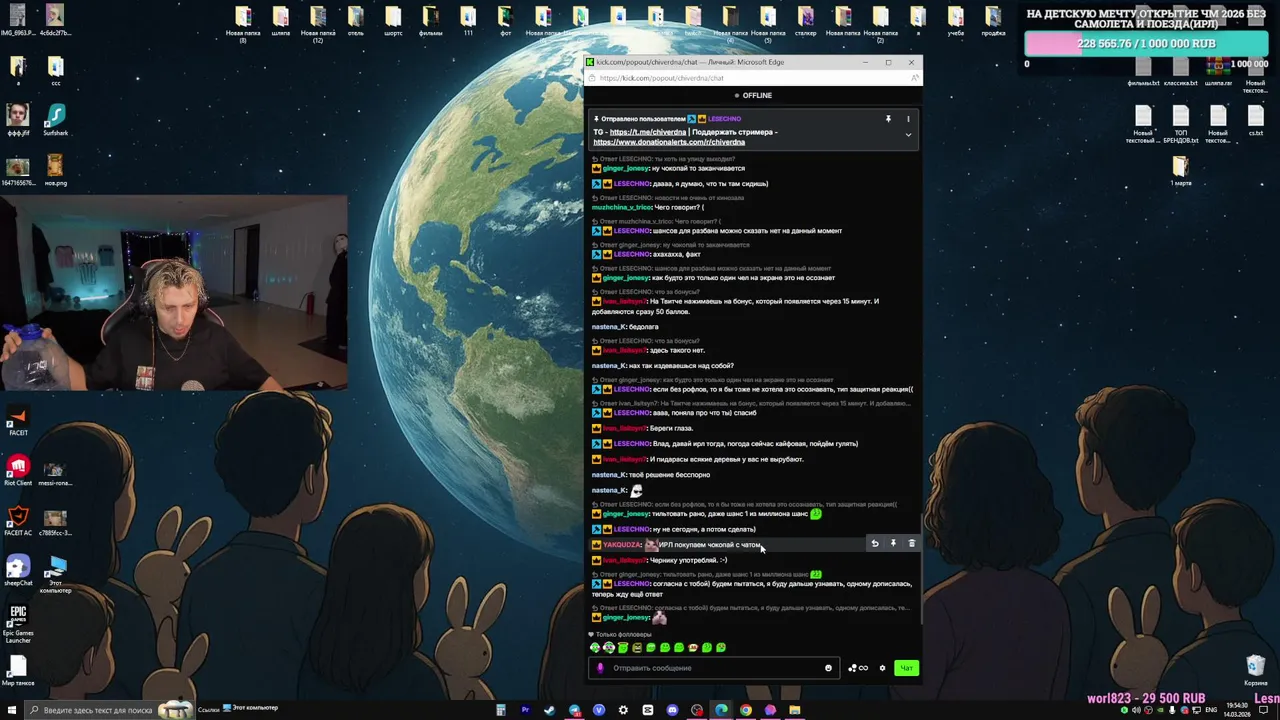The width and height of the screenshot is (1280, 720).
Task: Focus the Отправить сообщение input field
Action: click(x=715, y=668)
